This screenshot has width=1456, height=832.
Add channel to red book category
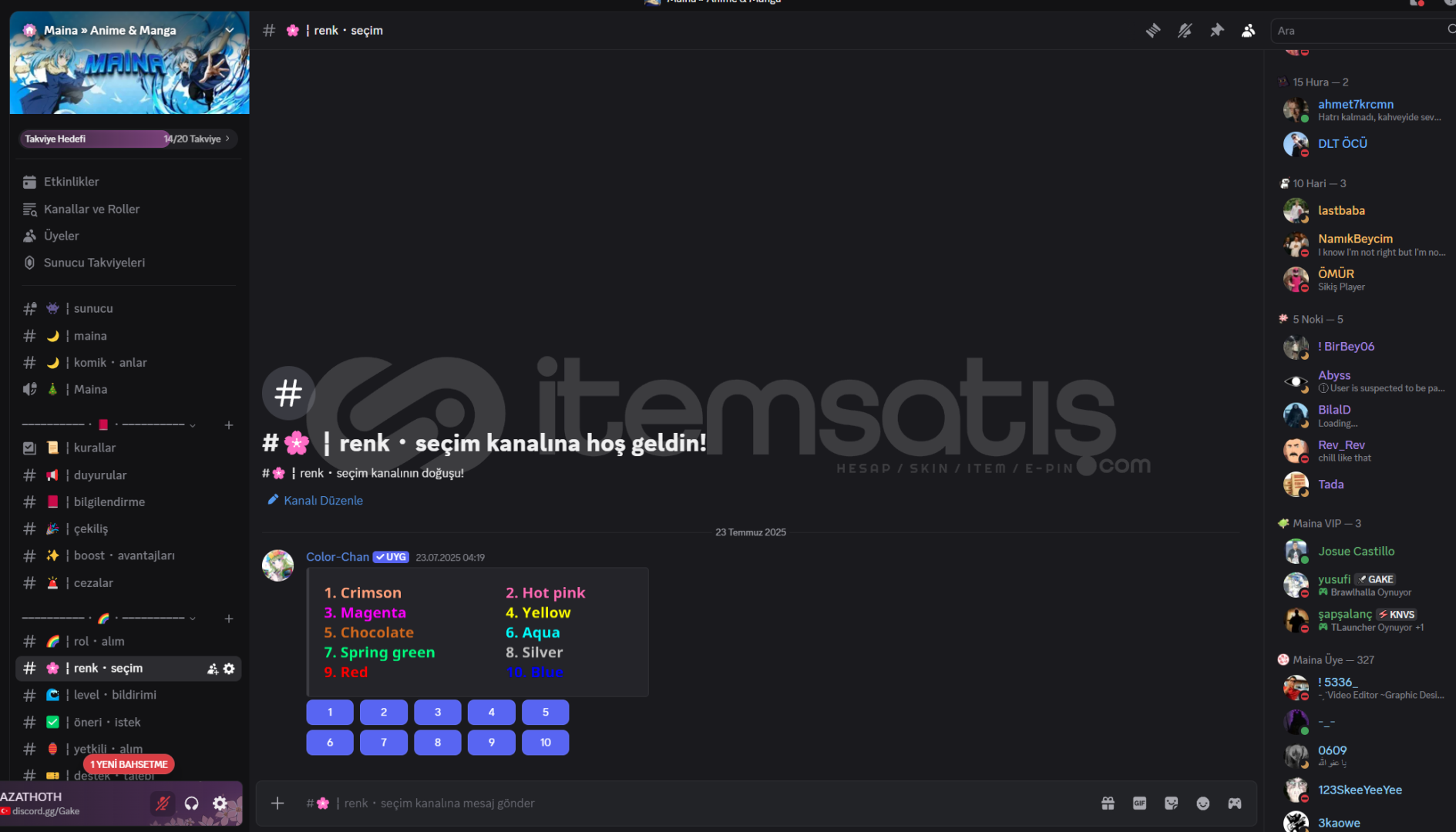click(229, 425)
